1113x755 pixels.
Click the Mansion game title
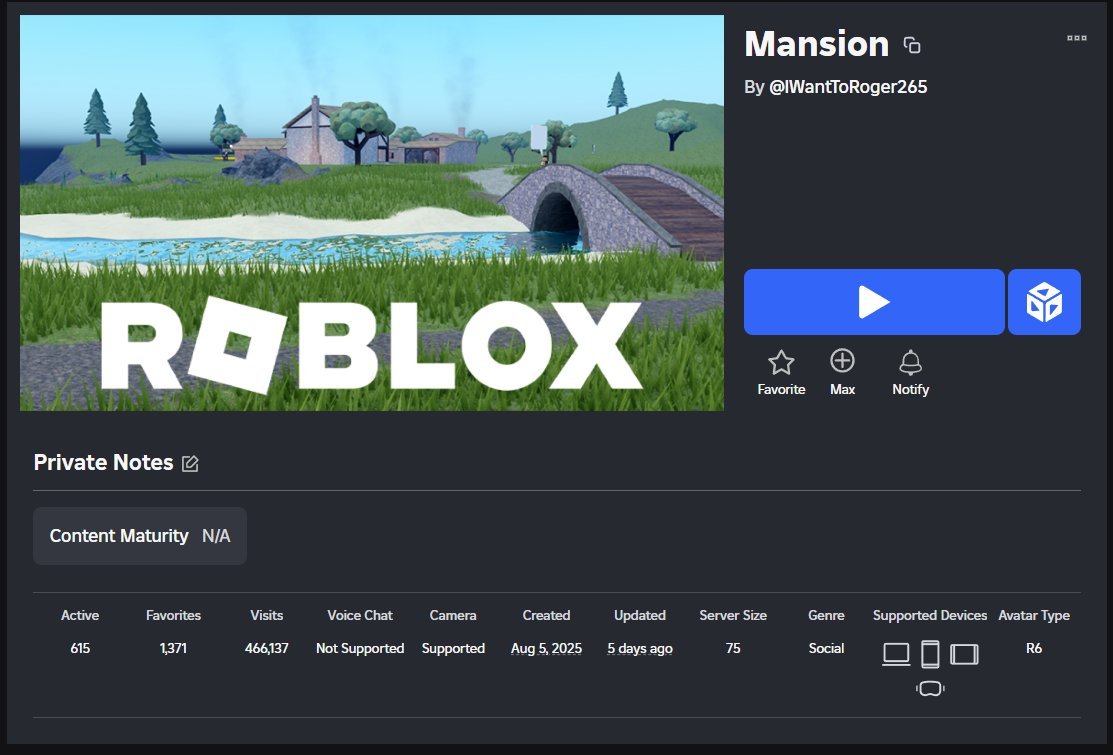[816, 44]
